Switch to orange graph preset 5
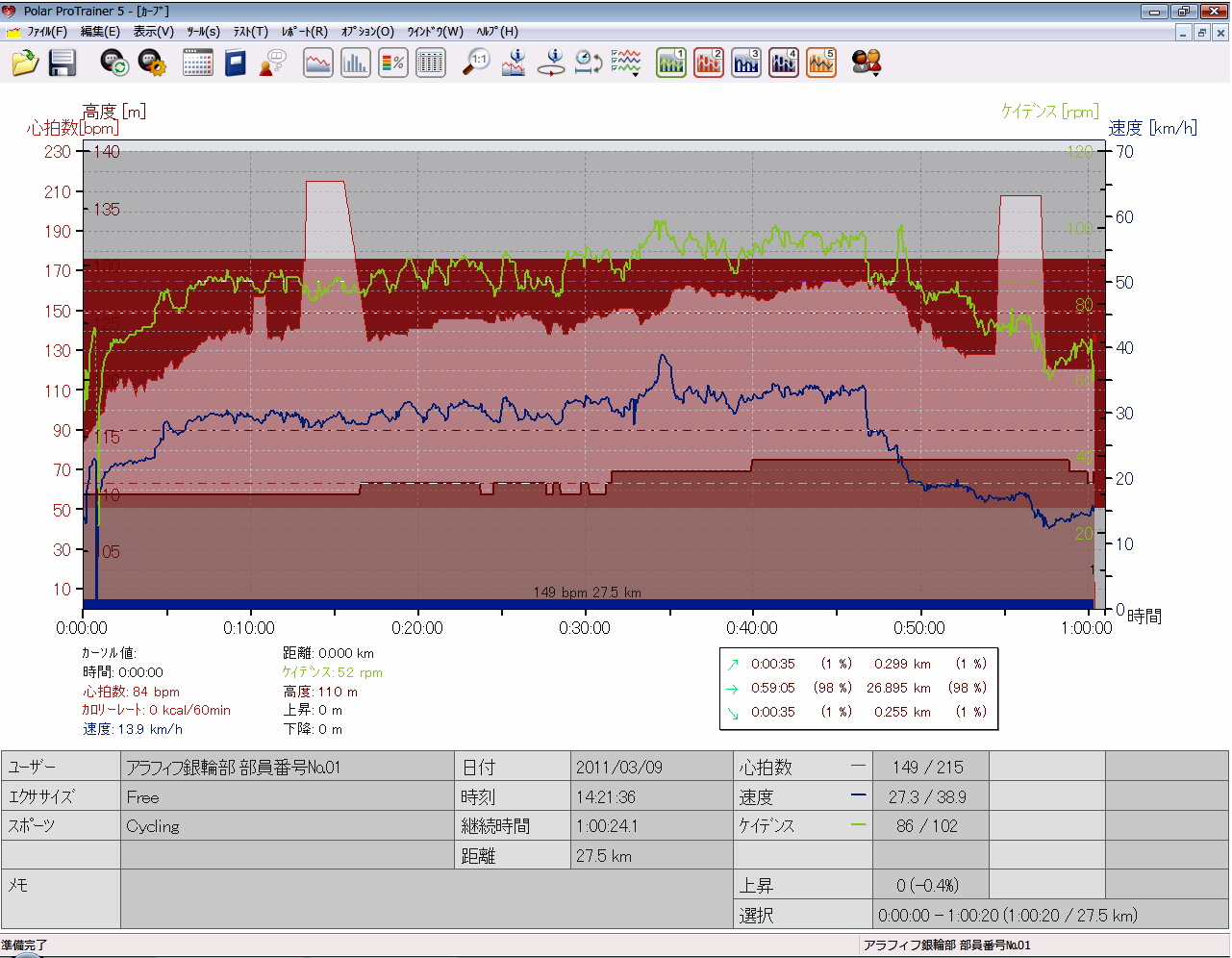Image resolution: width=1232 pixels, height=958 pixels. click(x=821, y=63)
